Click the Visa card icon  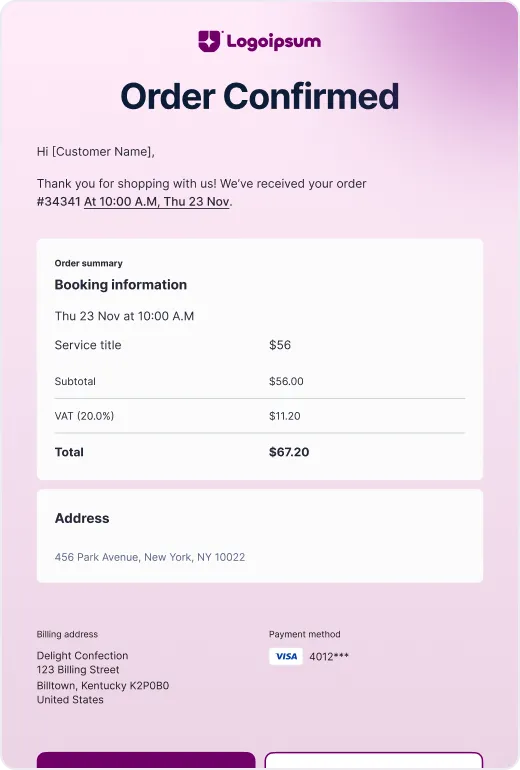pyautogui.click(x=286, y=656)
